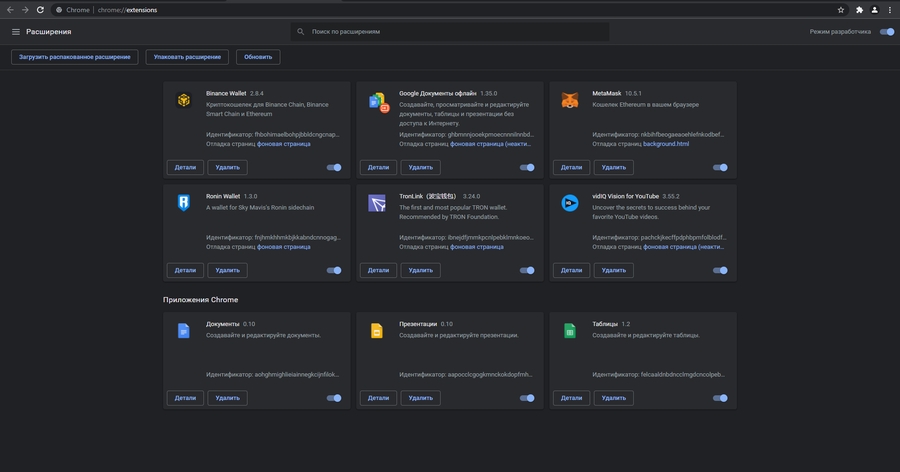Click Загрузить распакованное расширение button
This screenshot has width=900, height=472.
tap(74, 57)
